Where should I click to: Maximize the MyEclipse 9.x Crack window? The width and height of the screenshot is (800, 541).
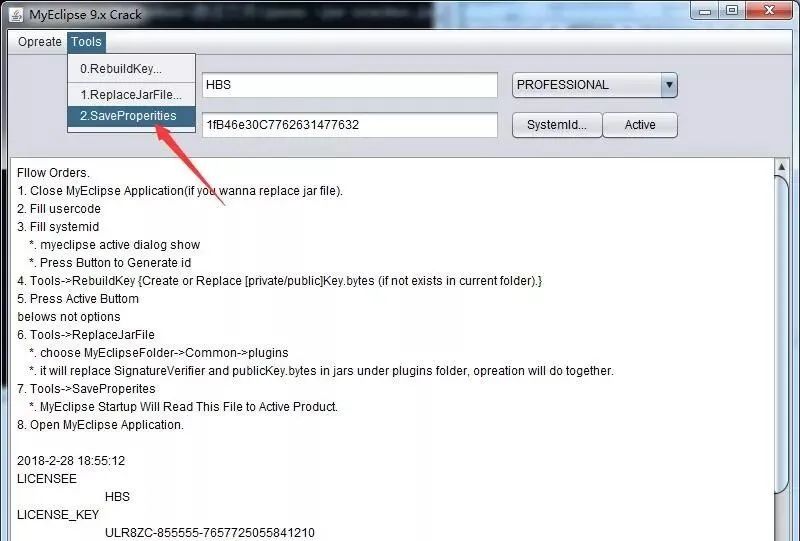[x=733, y=11]
